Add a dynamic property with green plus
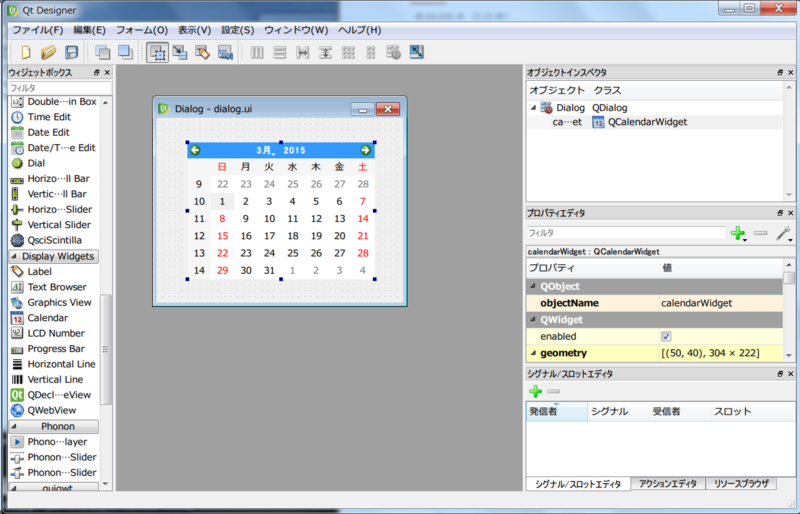The image size is (800, 514). (738, 233)
